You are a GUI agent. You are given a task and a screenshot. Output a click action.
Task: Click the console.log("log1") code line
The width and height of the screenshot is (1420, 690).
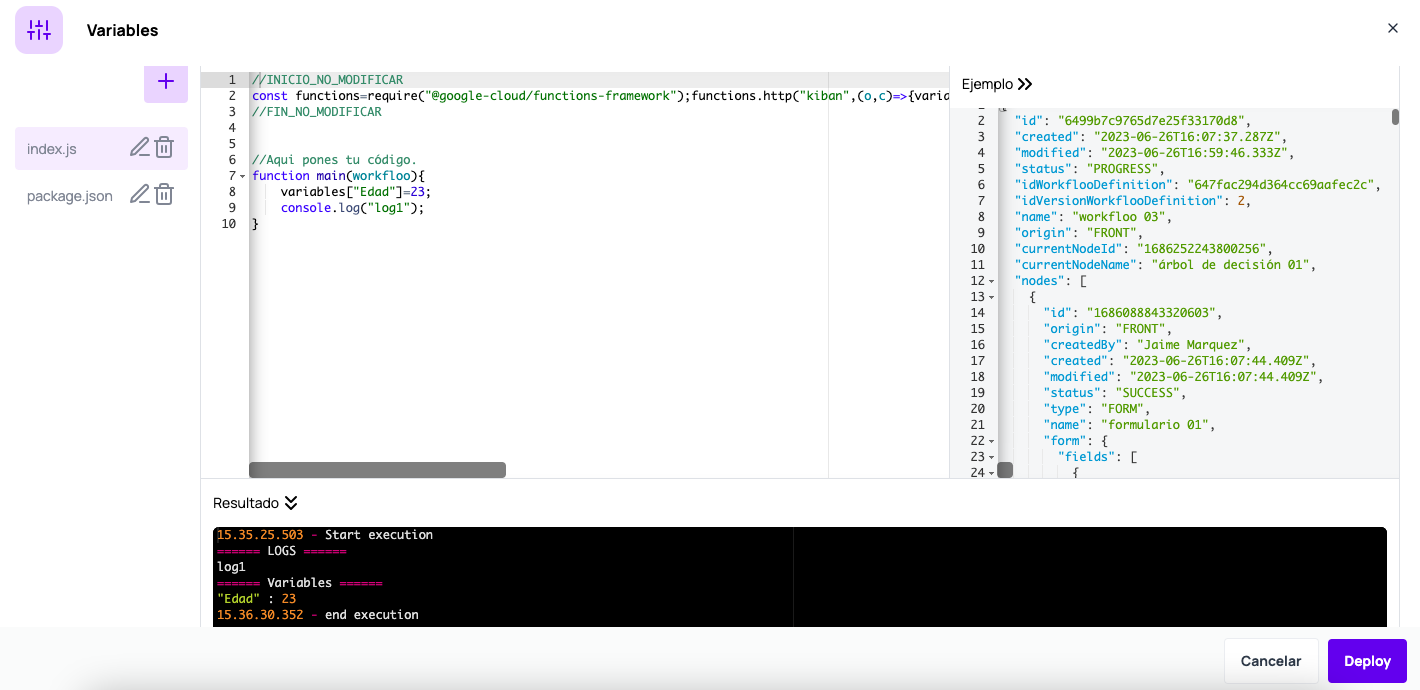353,208
